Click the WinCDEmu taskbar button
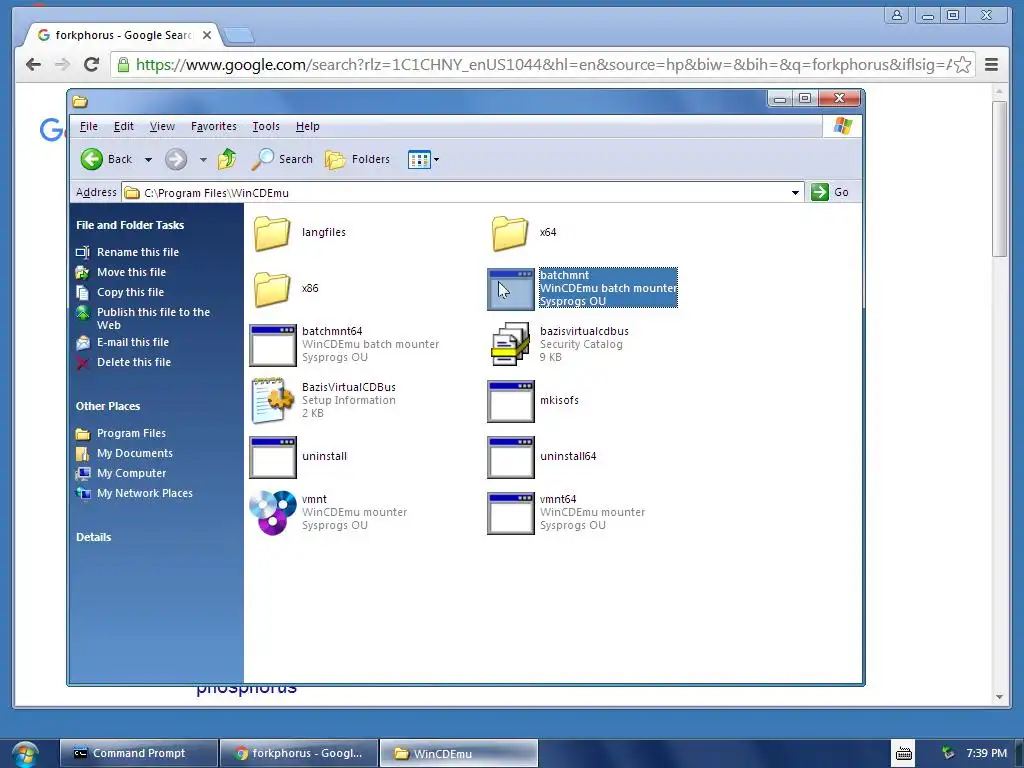1024x768 pixels. tap(458, 754)
